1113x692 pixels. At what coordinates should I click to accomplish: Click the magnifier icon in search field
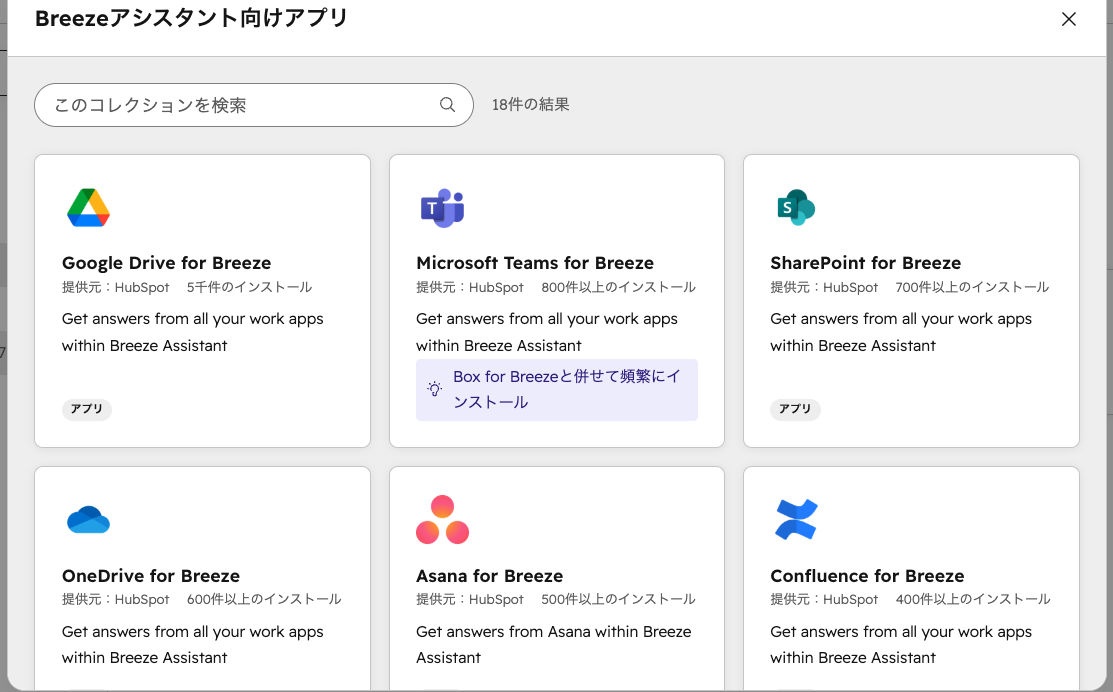click(x=447, y=105)
